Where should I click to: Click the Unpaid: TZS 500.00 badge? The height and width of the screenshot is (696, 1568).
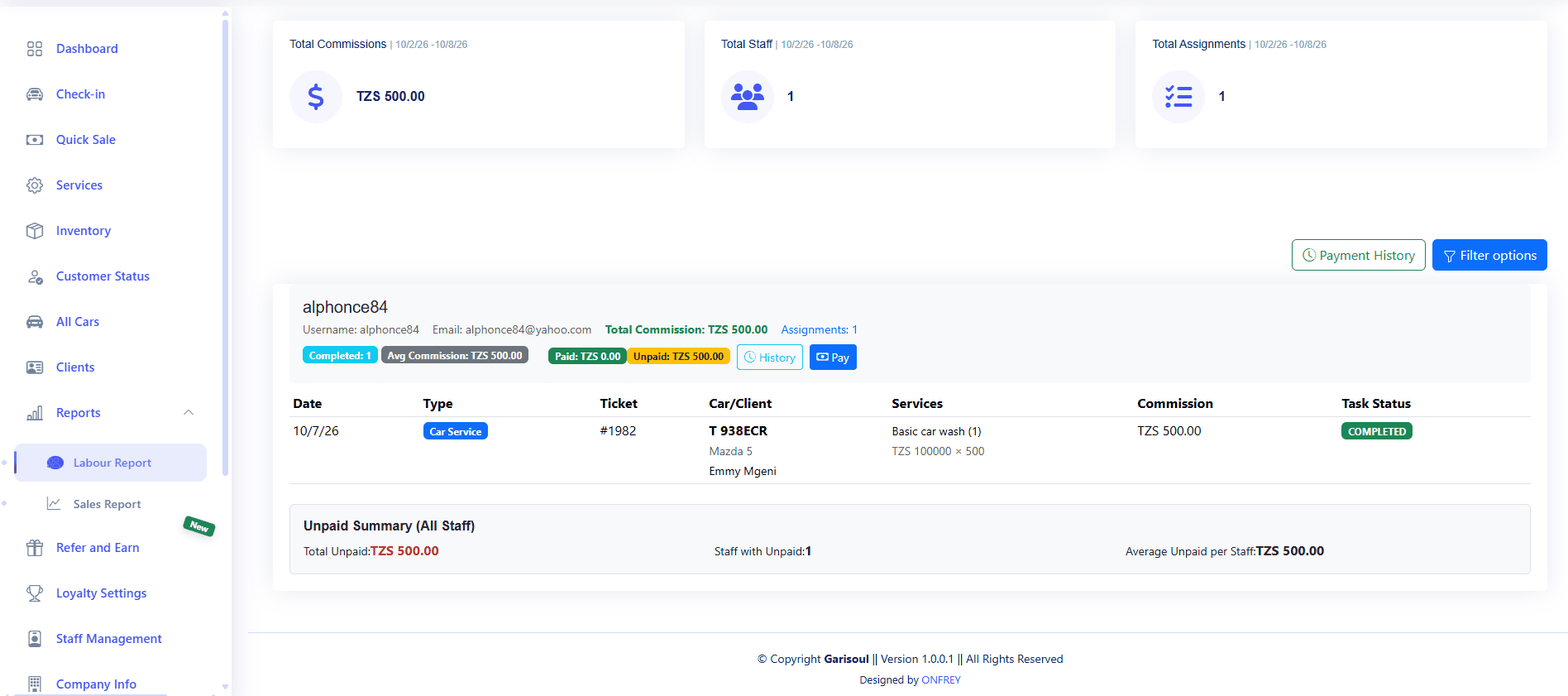tap(678, 356)
